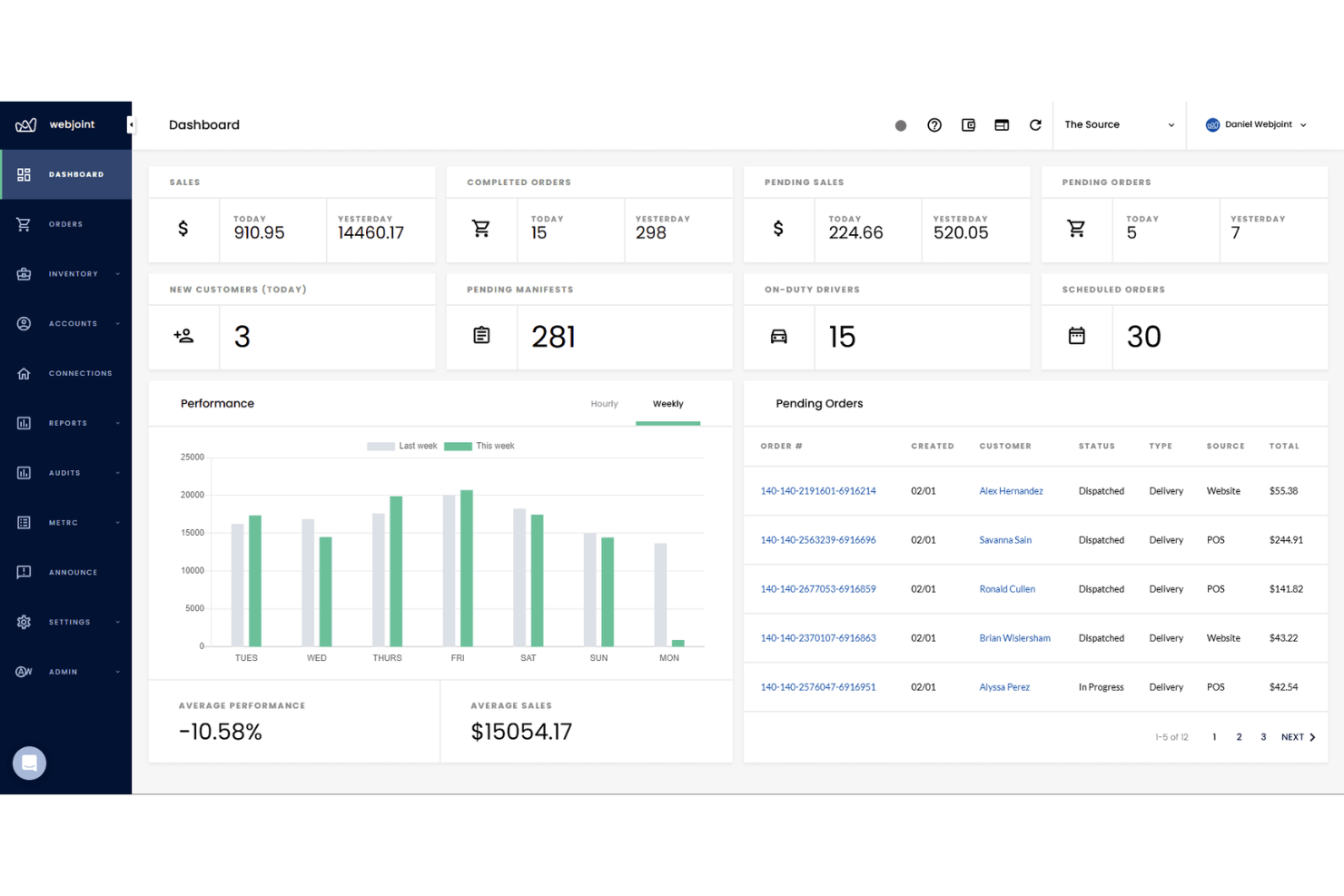Image resolution: width=1344 pixels, height=896 pixels.
Task: Click the $244.91 total cell
Action: 1286,540
